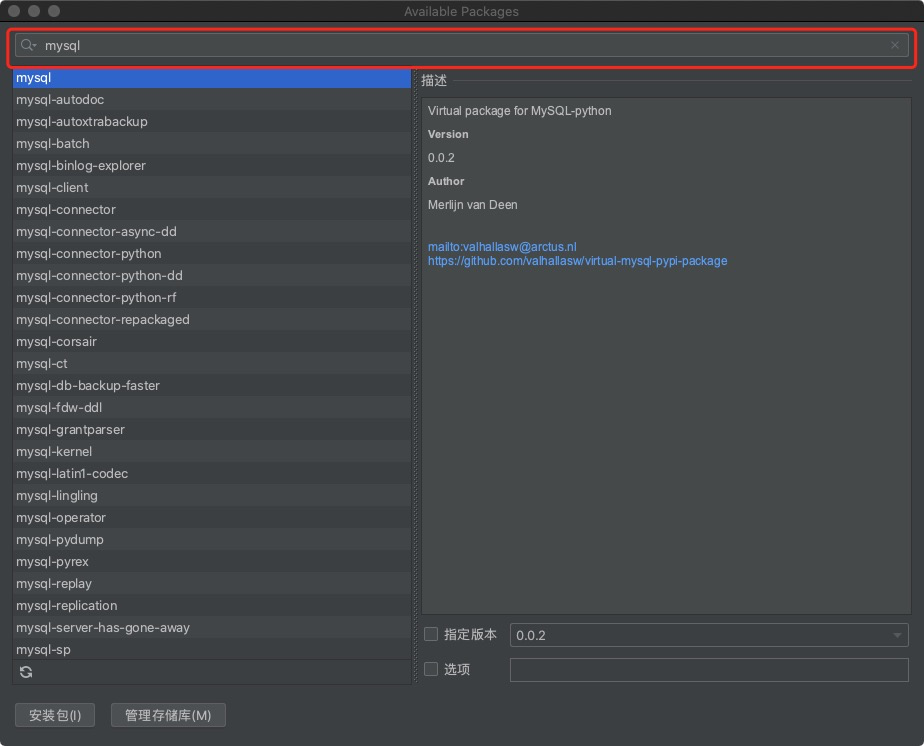Click the 安装包(I) install button
The image size is (924, 746).
pos(55,715)
